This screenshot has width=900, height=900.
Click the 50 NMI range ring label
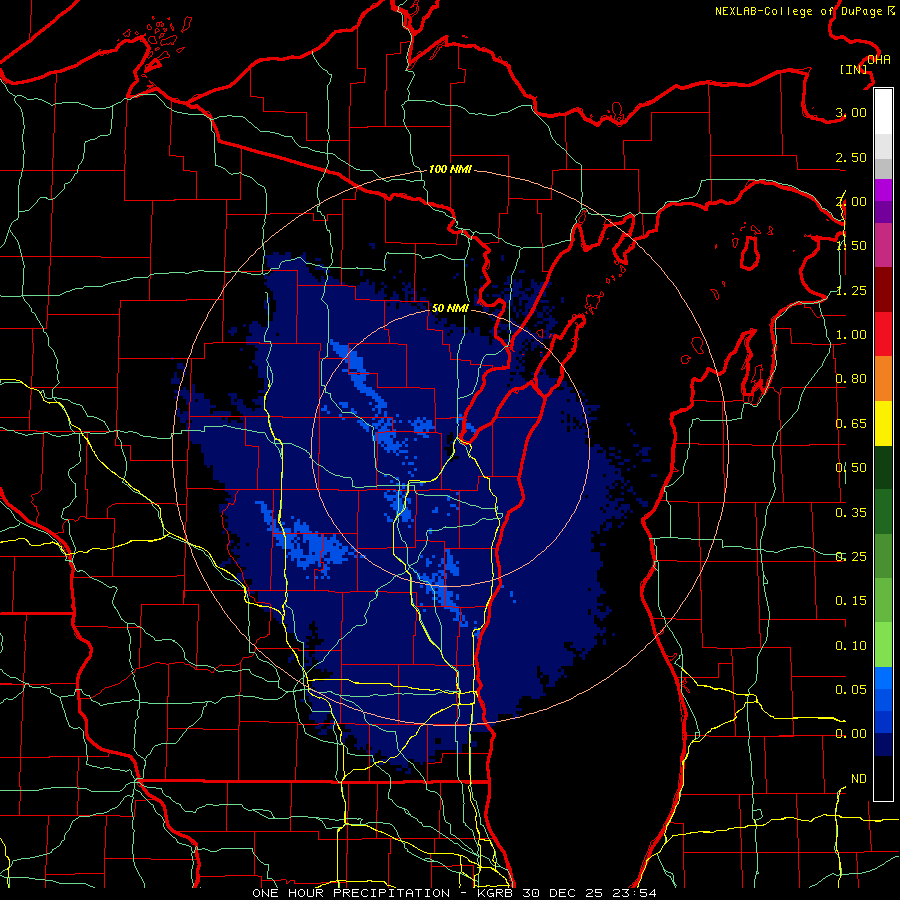450,308
